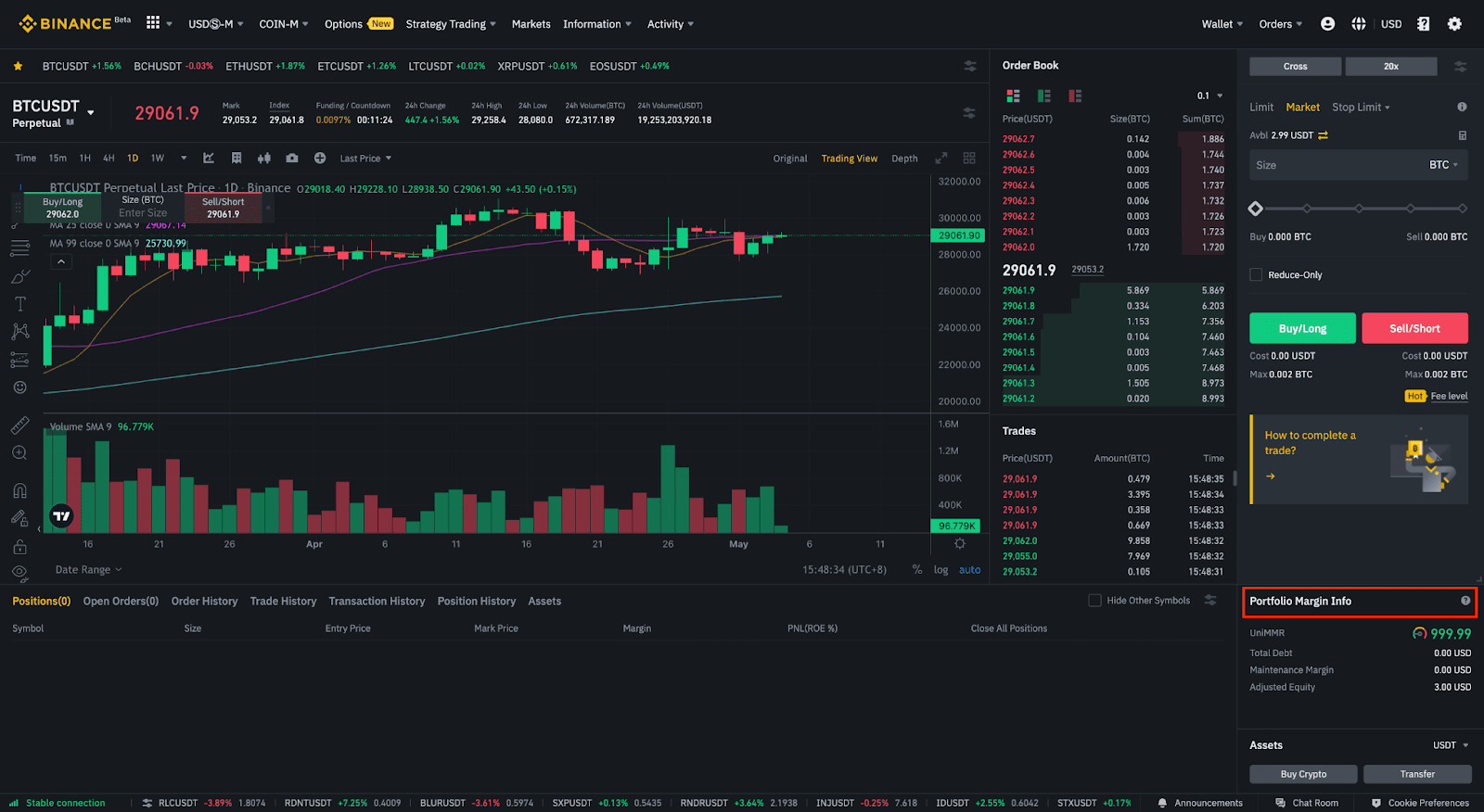Open the Last Price dropdown

[x=365, y=159]
